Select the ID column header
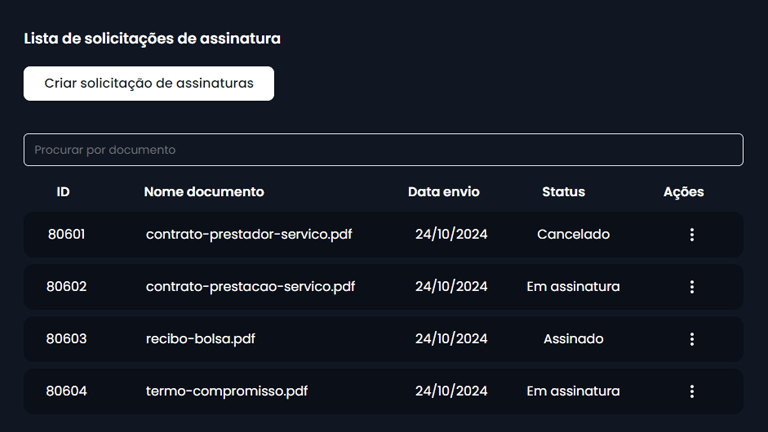Viewport: 768px width, 432px height. pos(63,192)
